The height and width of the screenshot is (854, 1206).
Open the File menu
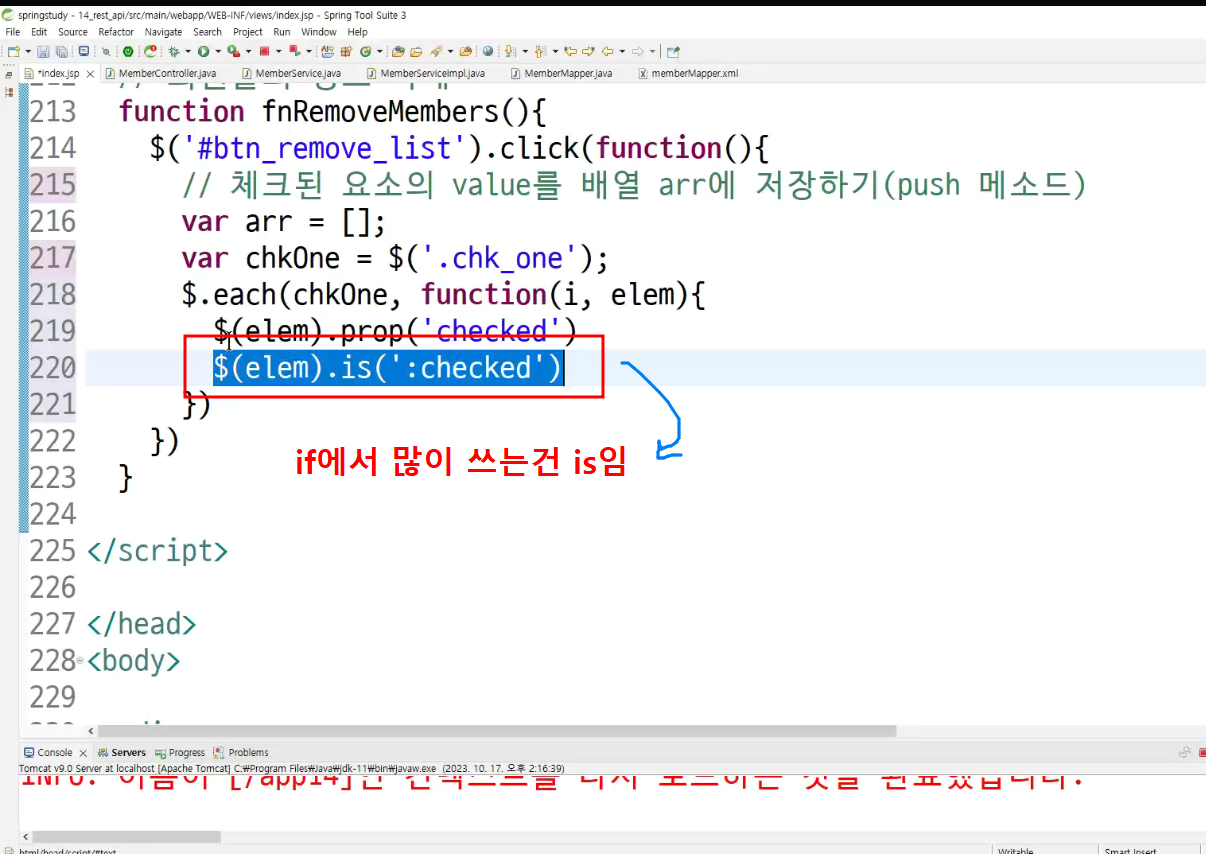click(x=13, y=32)
